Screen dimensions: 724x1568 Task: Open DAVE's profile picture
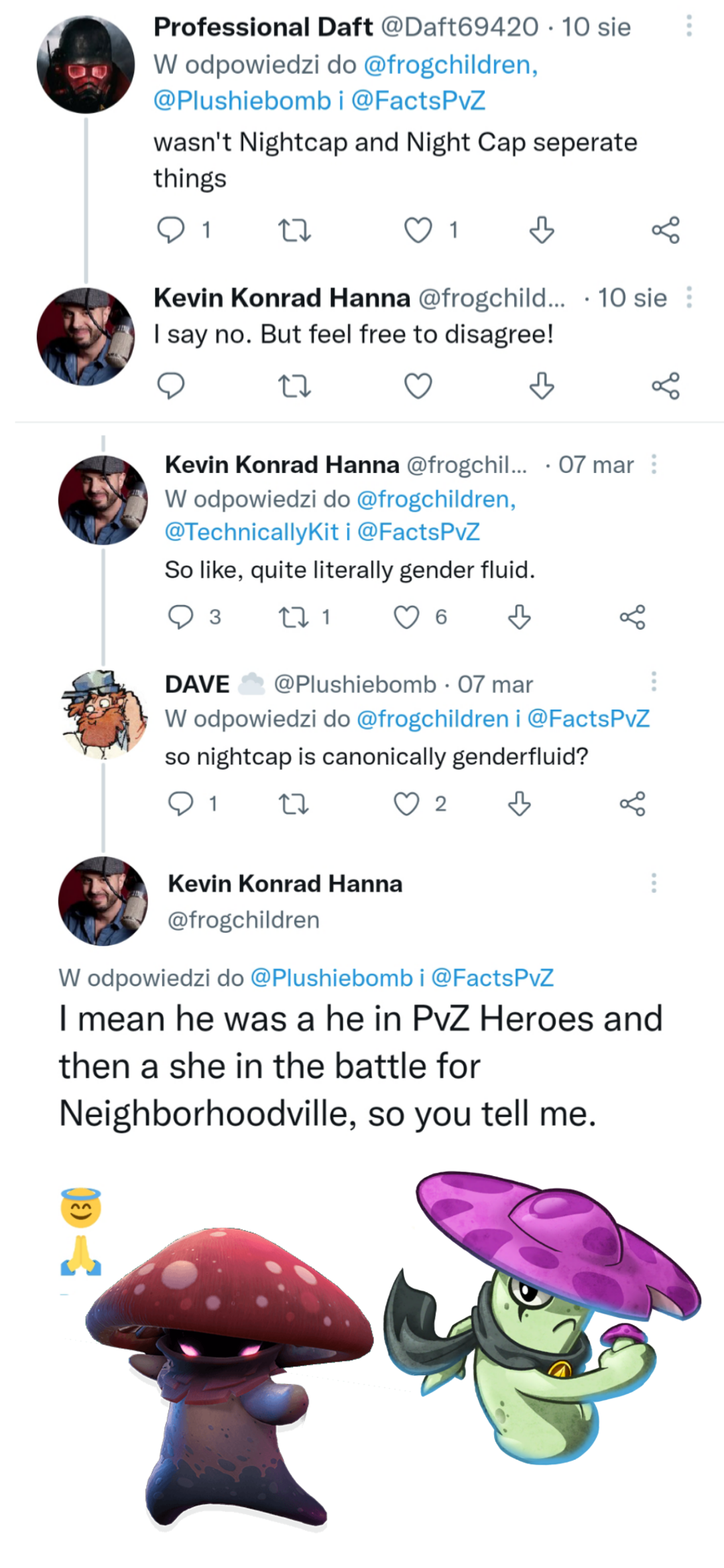tap(103, 714)
